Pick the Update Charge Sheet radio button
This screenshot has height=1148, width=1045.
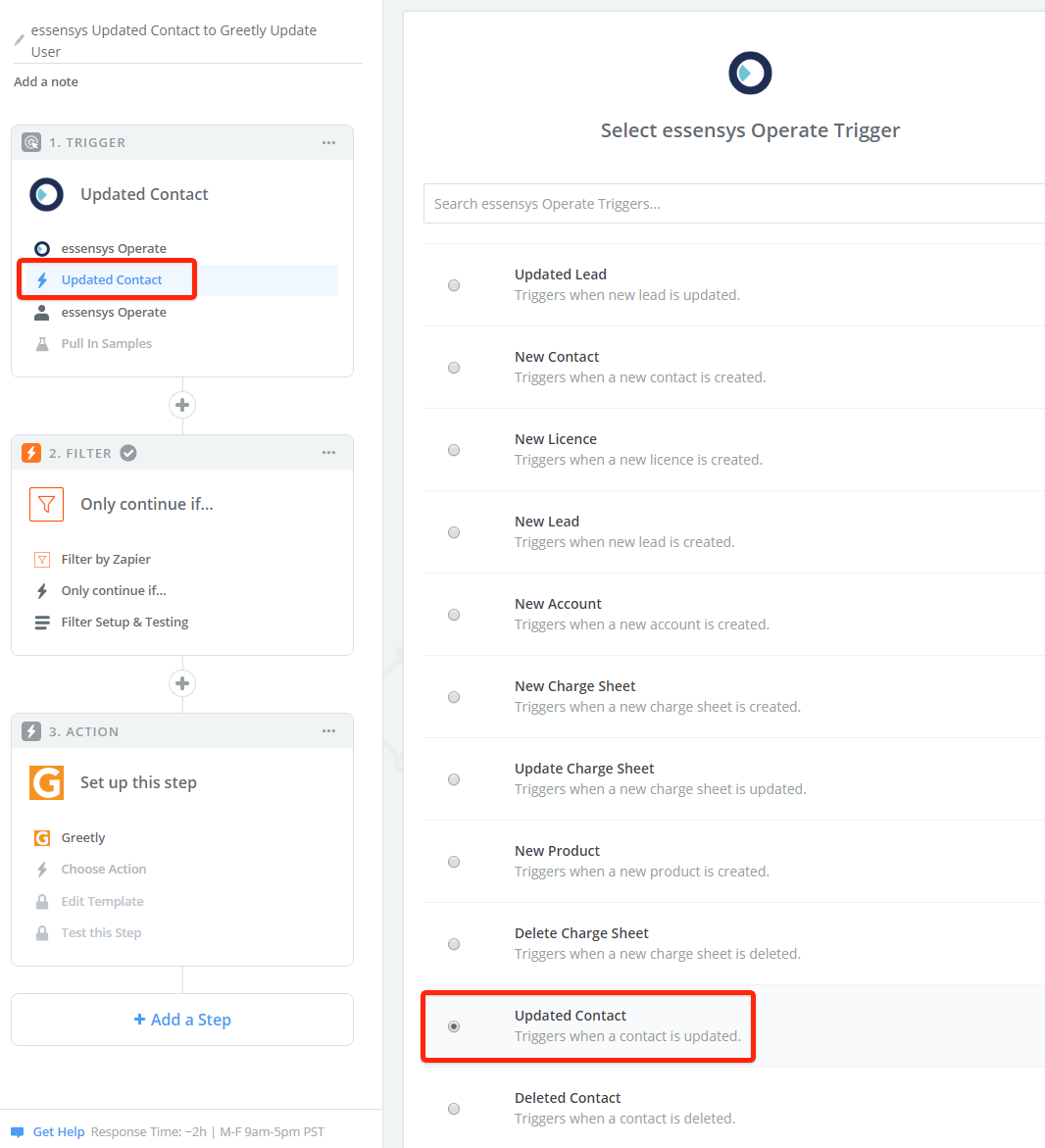click(x=454, y=779)
